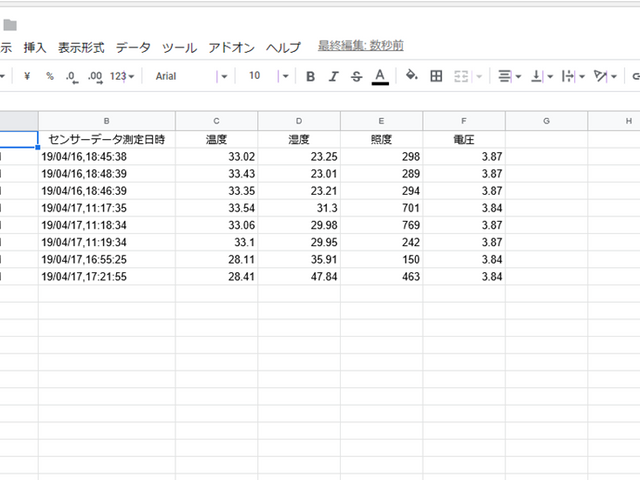Open text rotation dropdown

point(605,76)
